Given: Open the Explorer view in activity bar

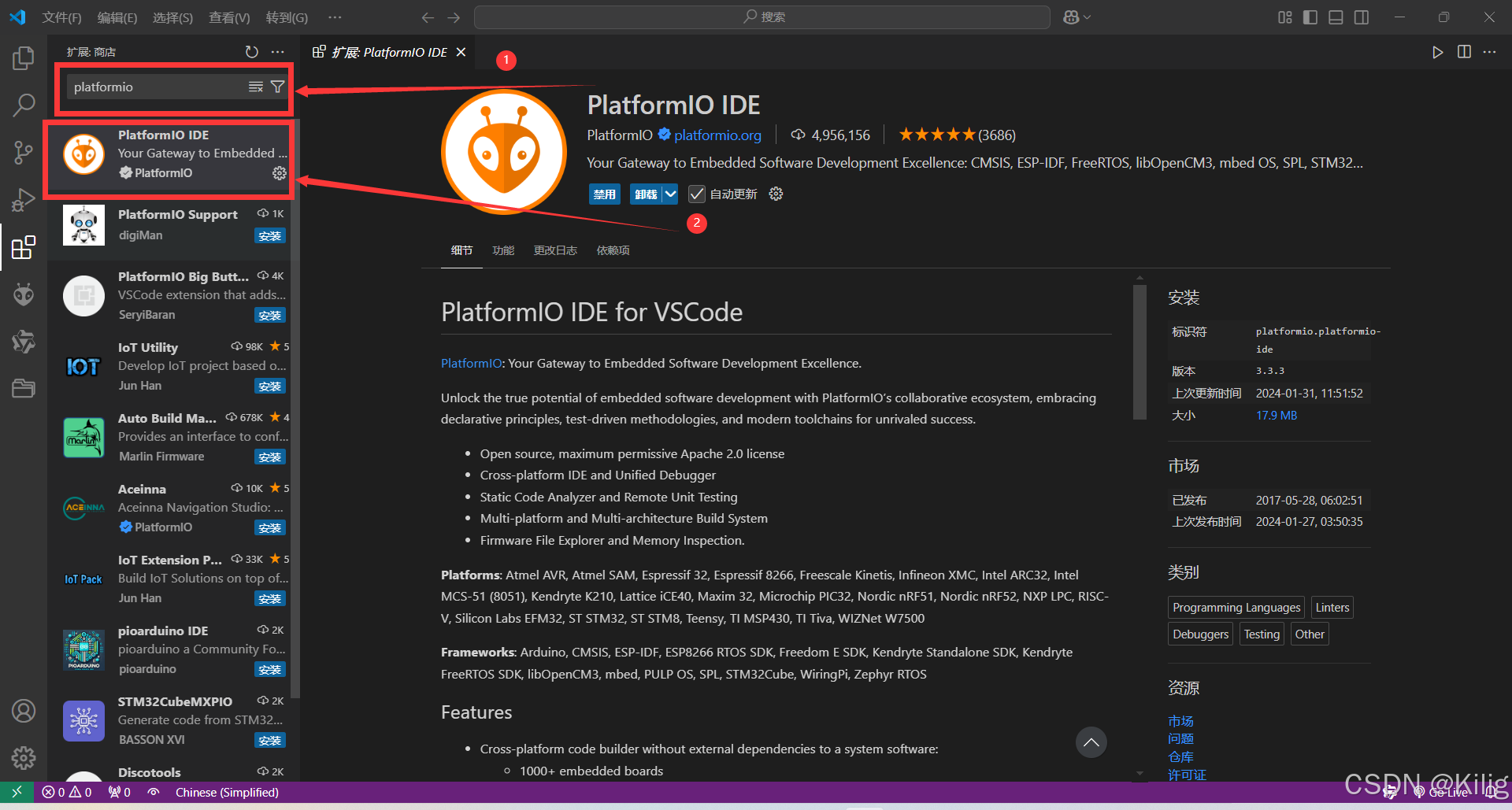Looking at the screenshot, I should pos(24,57).
